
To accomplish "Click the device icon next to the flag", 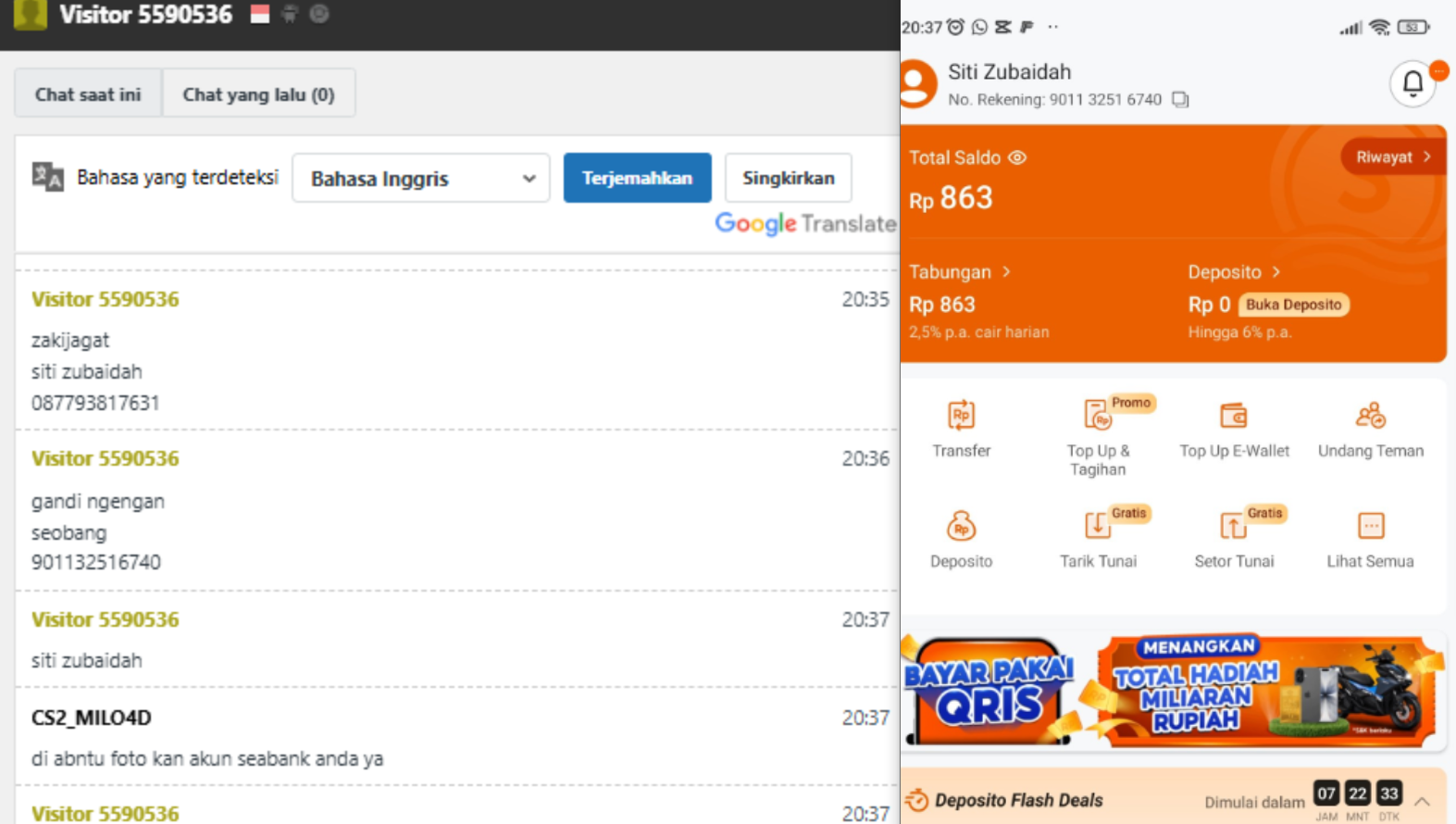I will click(290, 14).
